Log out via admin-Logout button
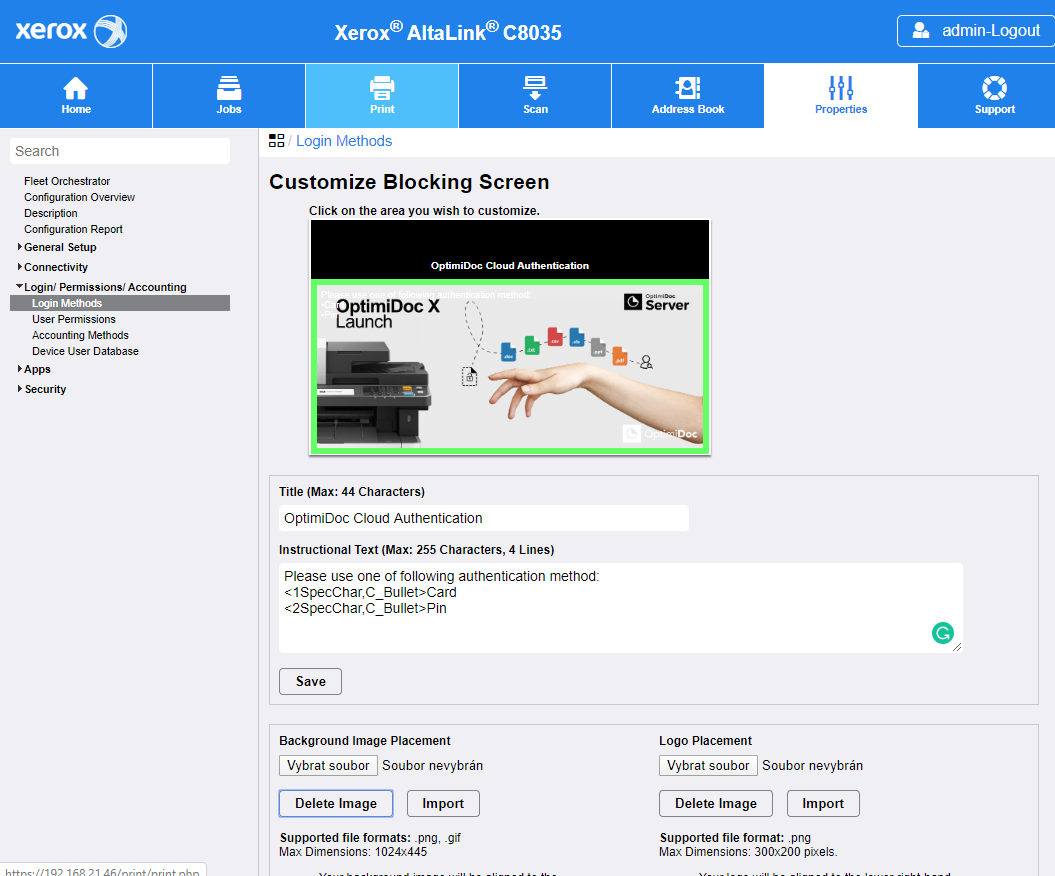Image resolution: width=1055 pixels, height=876 pixels. point(976,31)
